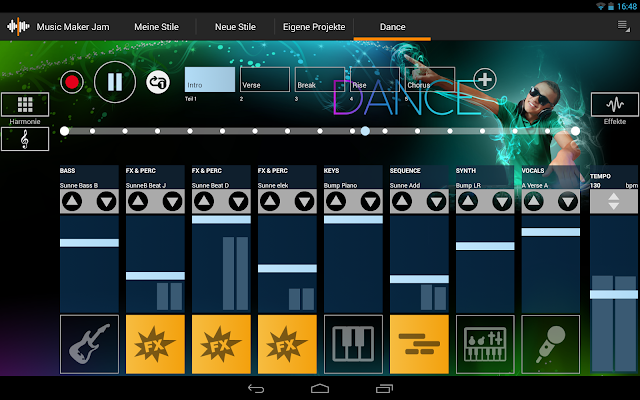Toggle the Bass guitar instrument pad

coord(89,344)
